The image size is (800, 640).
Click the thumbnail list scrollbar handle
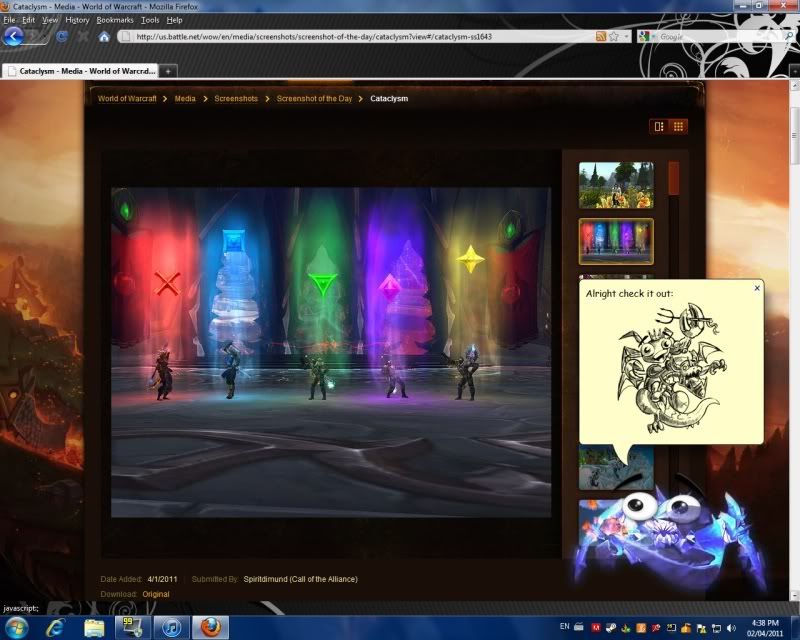coord(673,178)
